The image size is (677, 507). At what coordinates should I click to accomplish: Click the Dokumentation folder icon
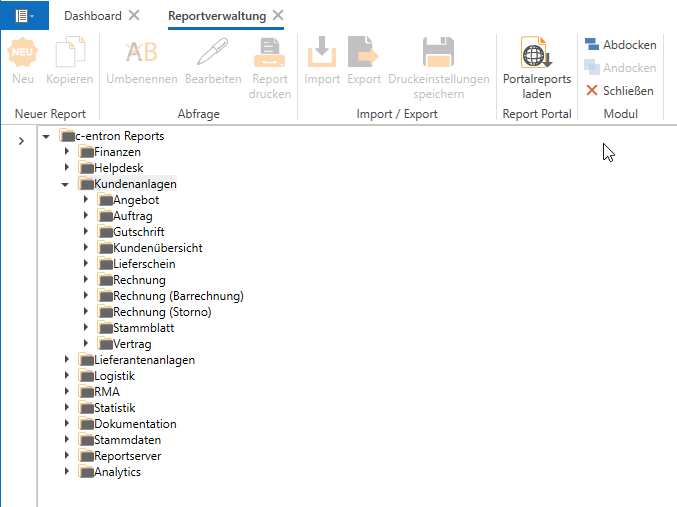[x=86, y=424]
